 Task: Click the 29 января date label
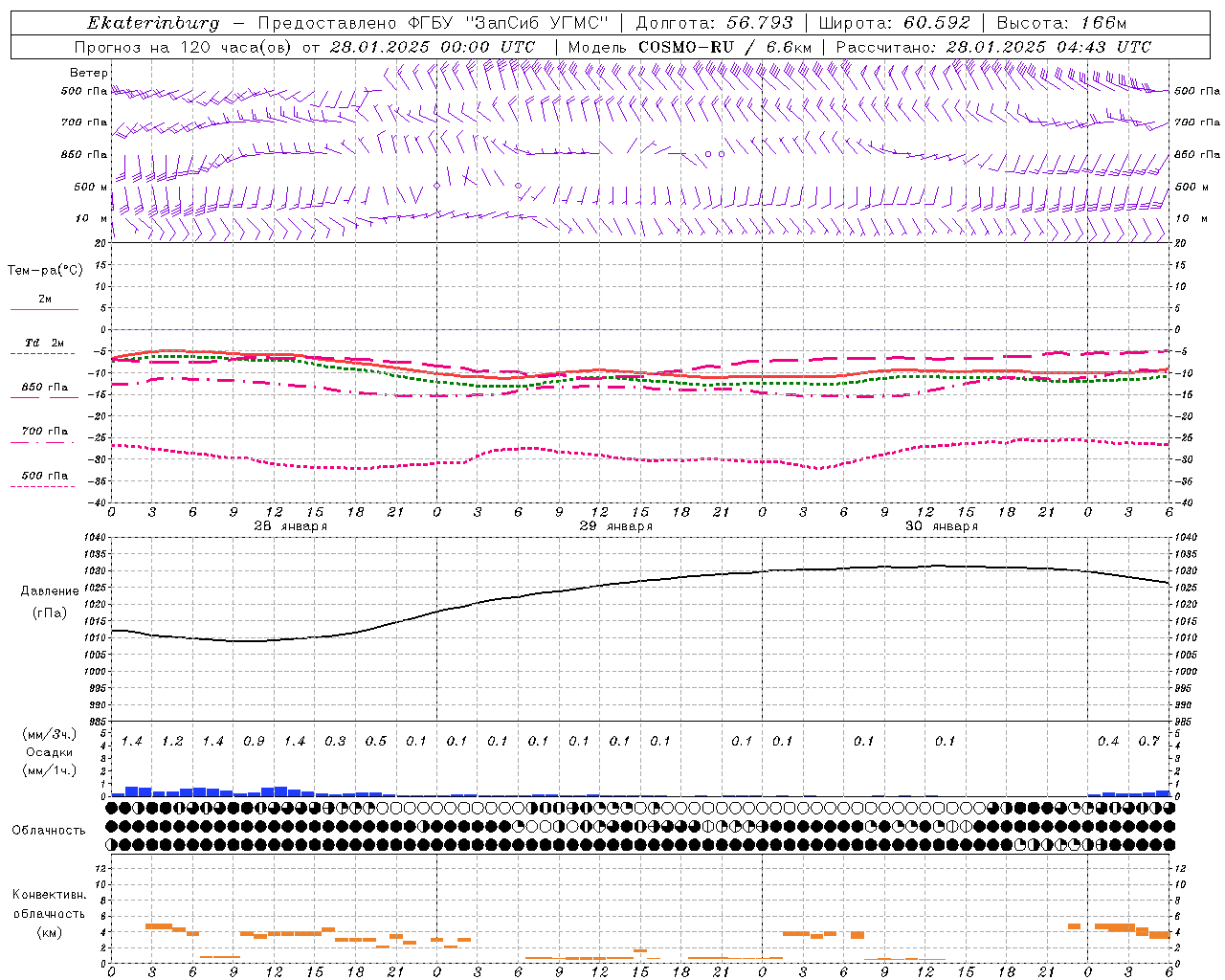point(616,526)
